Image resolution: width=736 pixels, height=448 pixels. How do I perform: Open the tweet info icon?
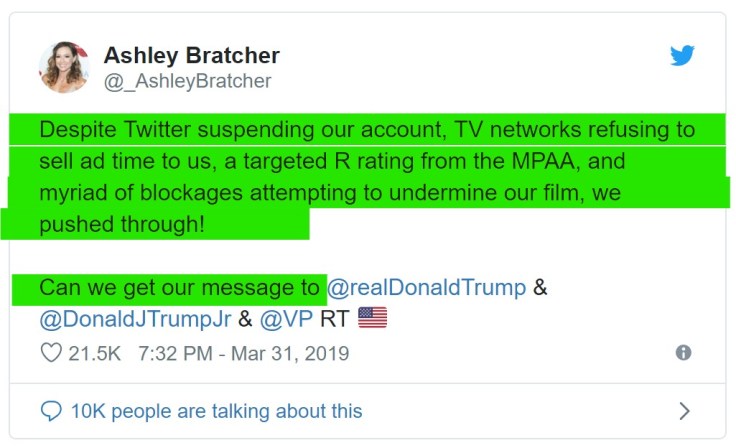683,352
